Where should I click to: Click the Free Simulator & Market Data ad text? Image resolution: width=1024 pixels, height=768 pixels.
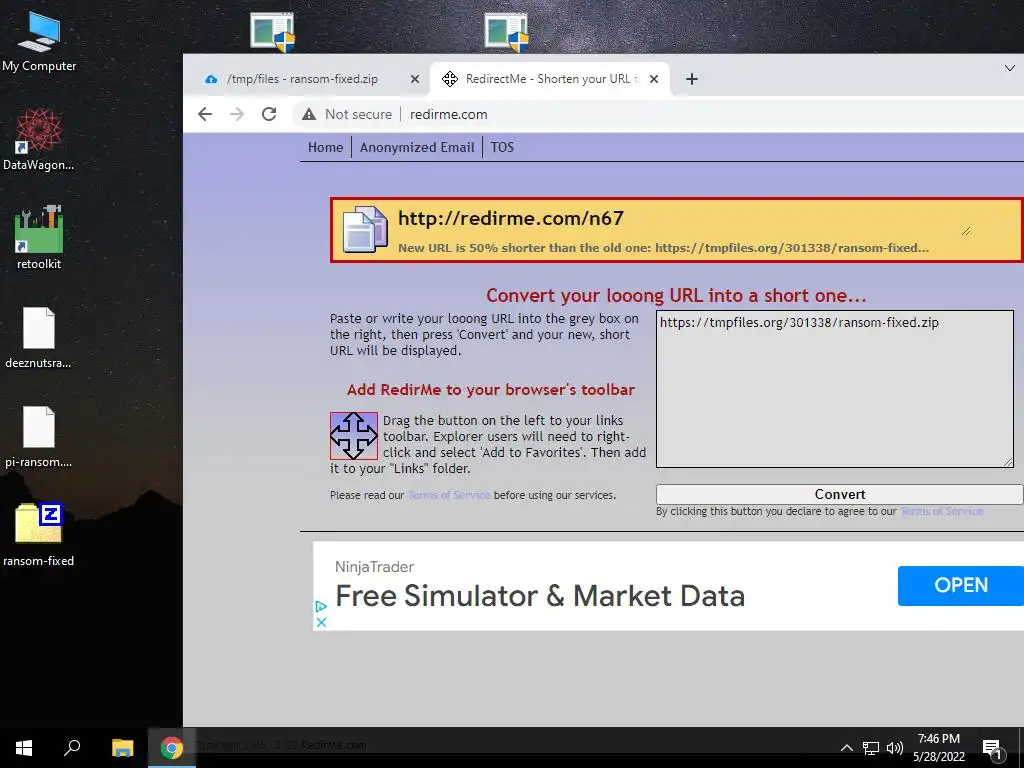tap(540, 596)
